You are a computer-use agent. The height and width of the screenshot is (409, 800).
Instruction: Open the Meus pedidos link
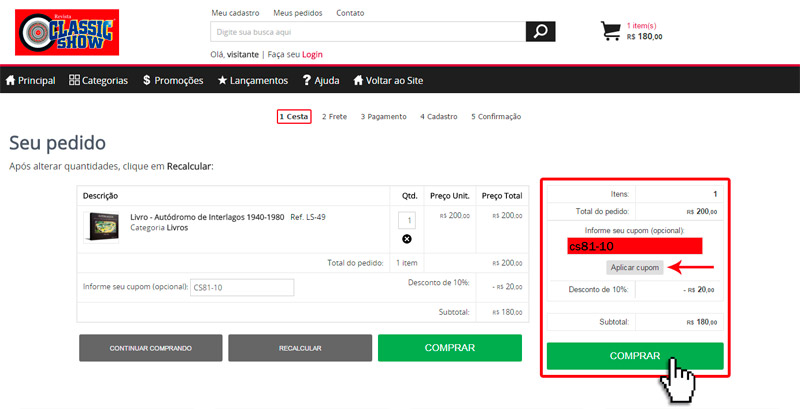click(297, 13)
